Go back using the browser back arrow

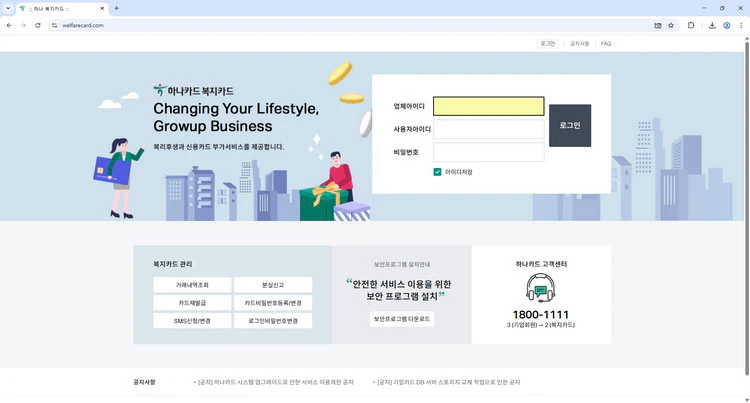(10, 25)
